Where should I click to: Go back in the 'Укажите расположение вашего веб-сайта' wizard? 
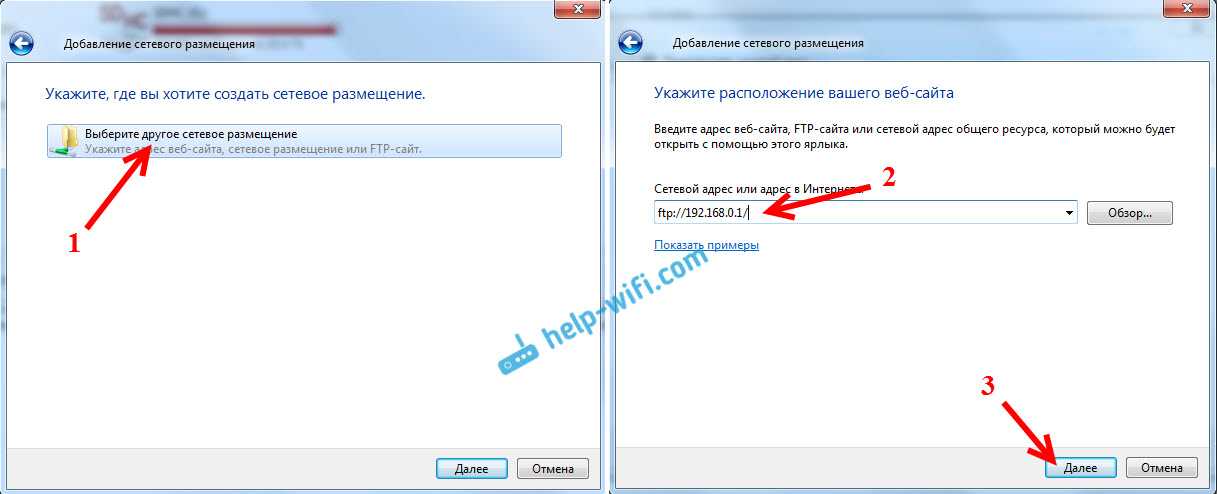630,43
